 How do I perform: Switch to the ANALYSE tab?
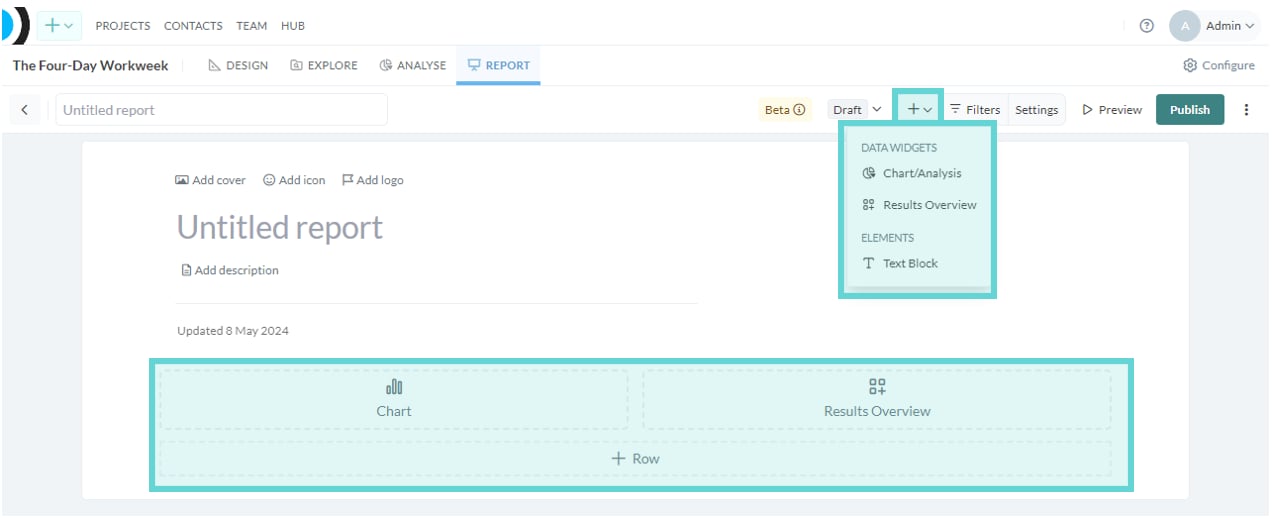pyautogui.click(x=413, y=65)
